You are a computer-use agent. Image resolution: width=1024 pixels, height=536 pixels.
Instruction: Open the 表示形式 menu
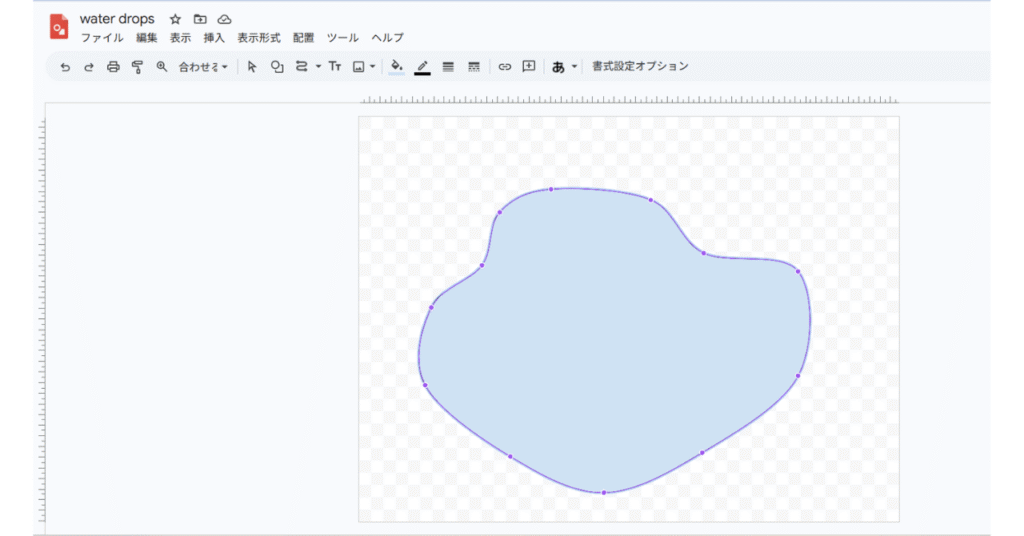[259, 38]
